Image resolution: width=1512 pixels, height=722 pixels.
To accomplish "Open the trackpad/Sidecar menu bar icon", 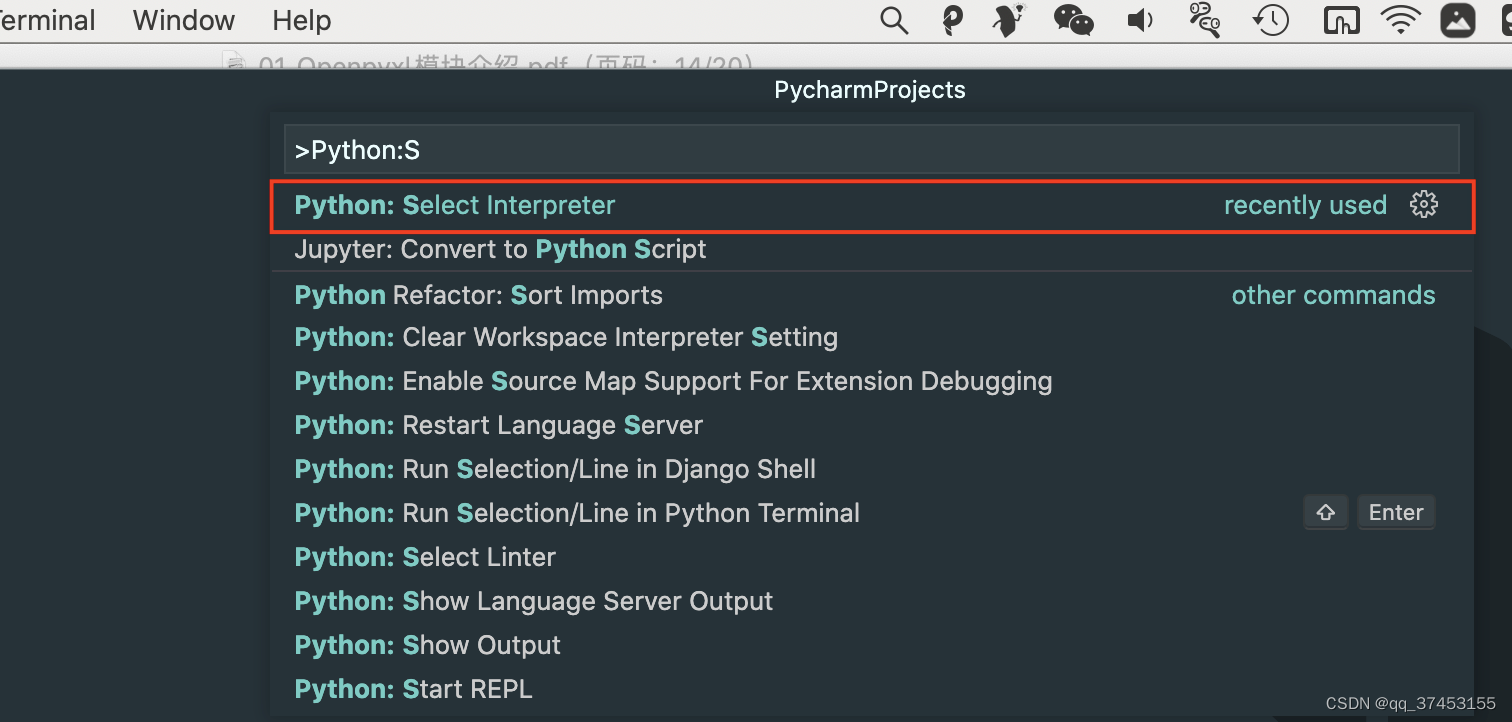I will pyautogui.click(x=1341, y=20).
